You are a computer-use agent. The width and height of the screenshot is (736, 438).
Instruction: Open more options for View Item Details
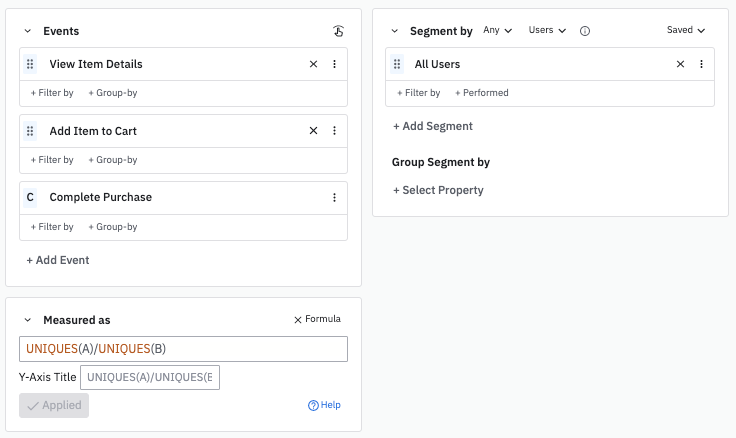334,64
